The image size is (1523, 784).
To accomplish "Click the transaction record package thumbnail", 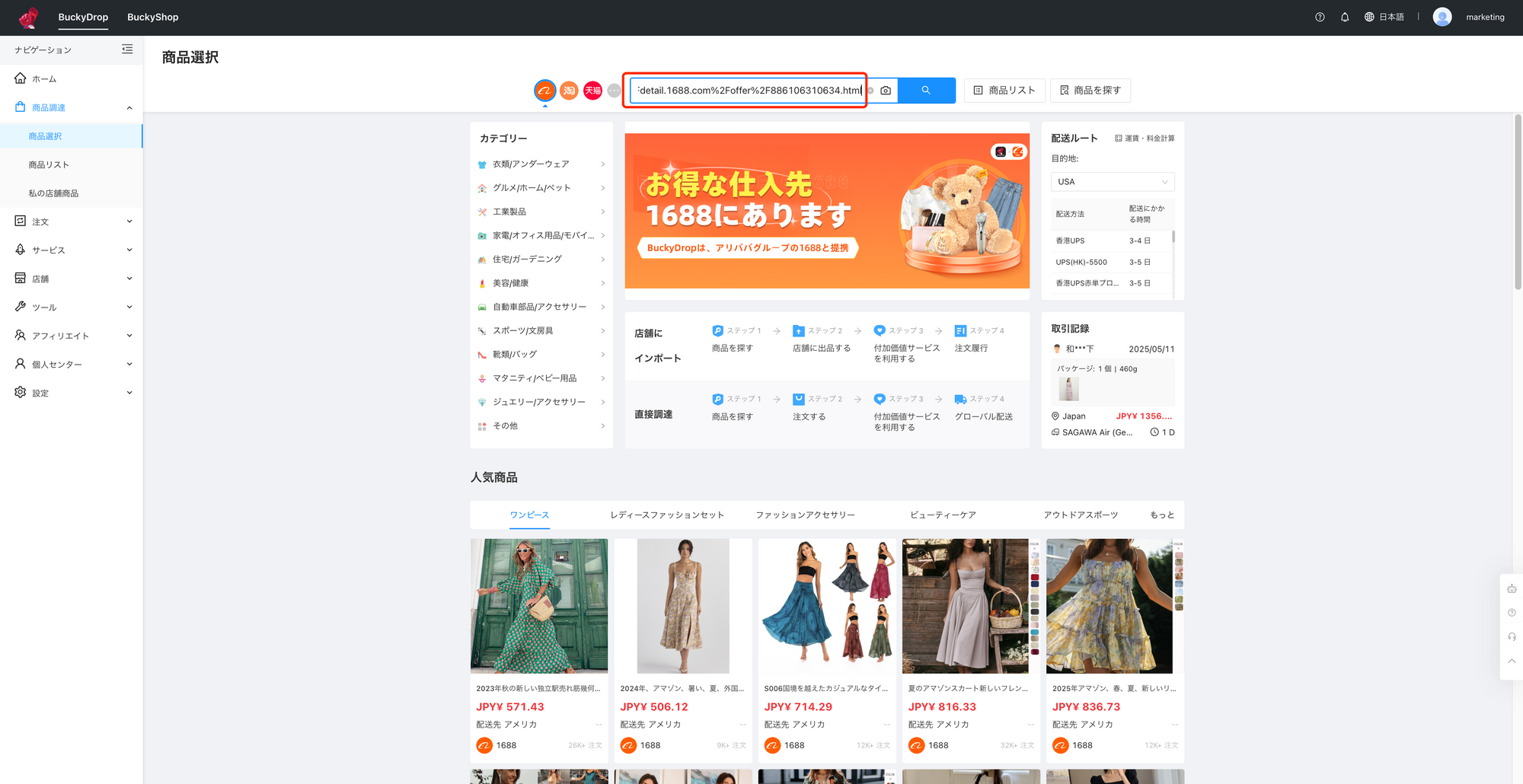I will (x=1068, y=389).
